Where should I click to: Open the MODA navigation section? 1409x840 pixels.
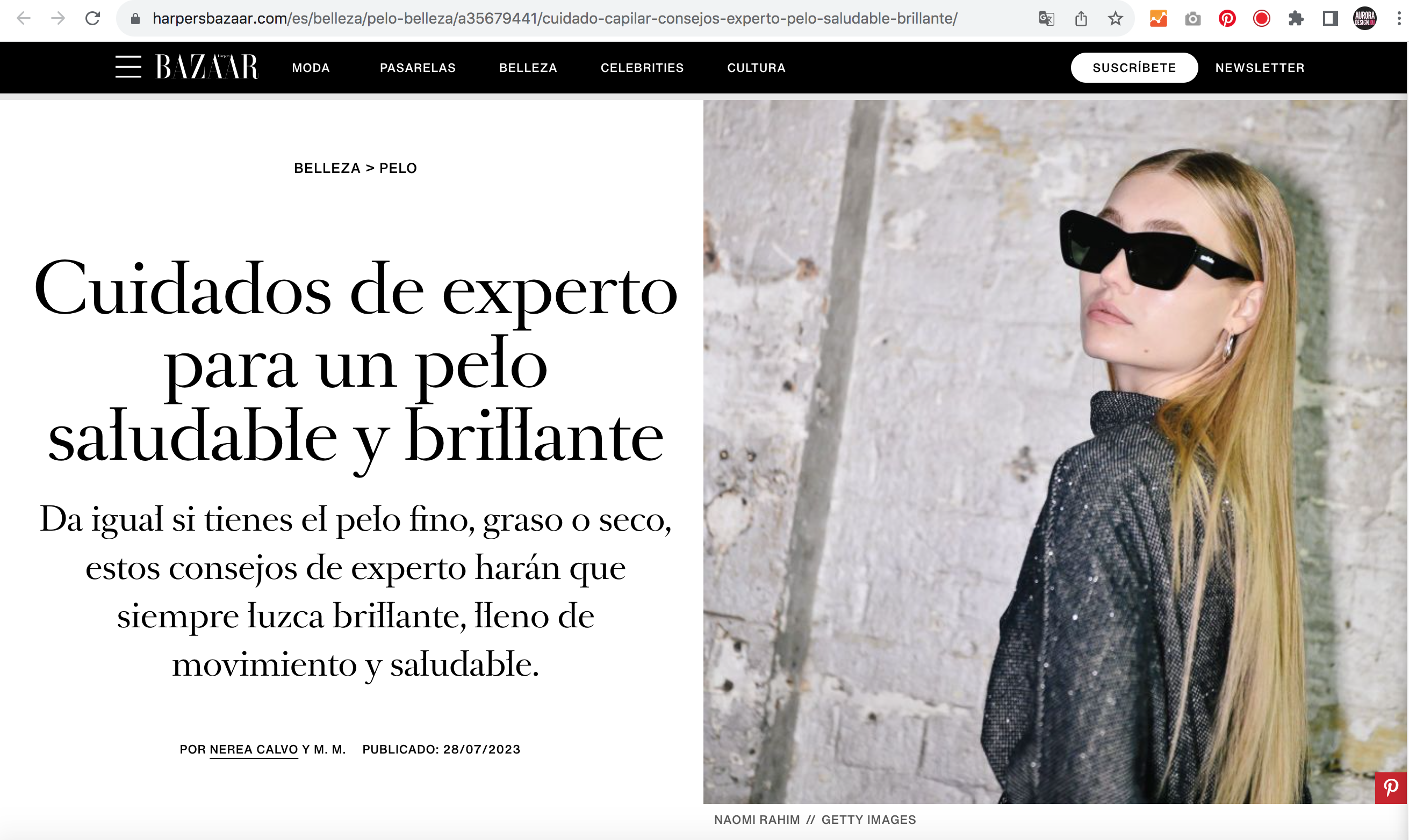311,68
